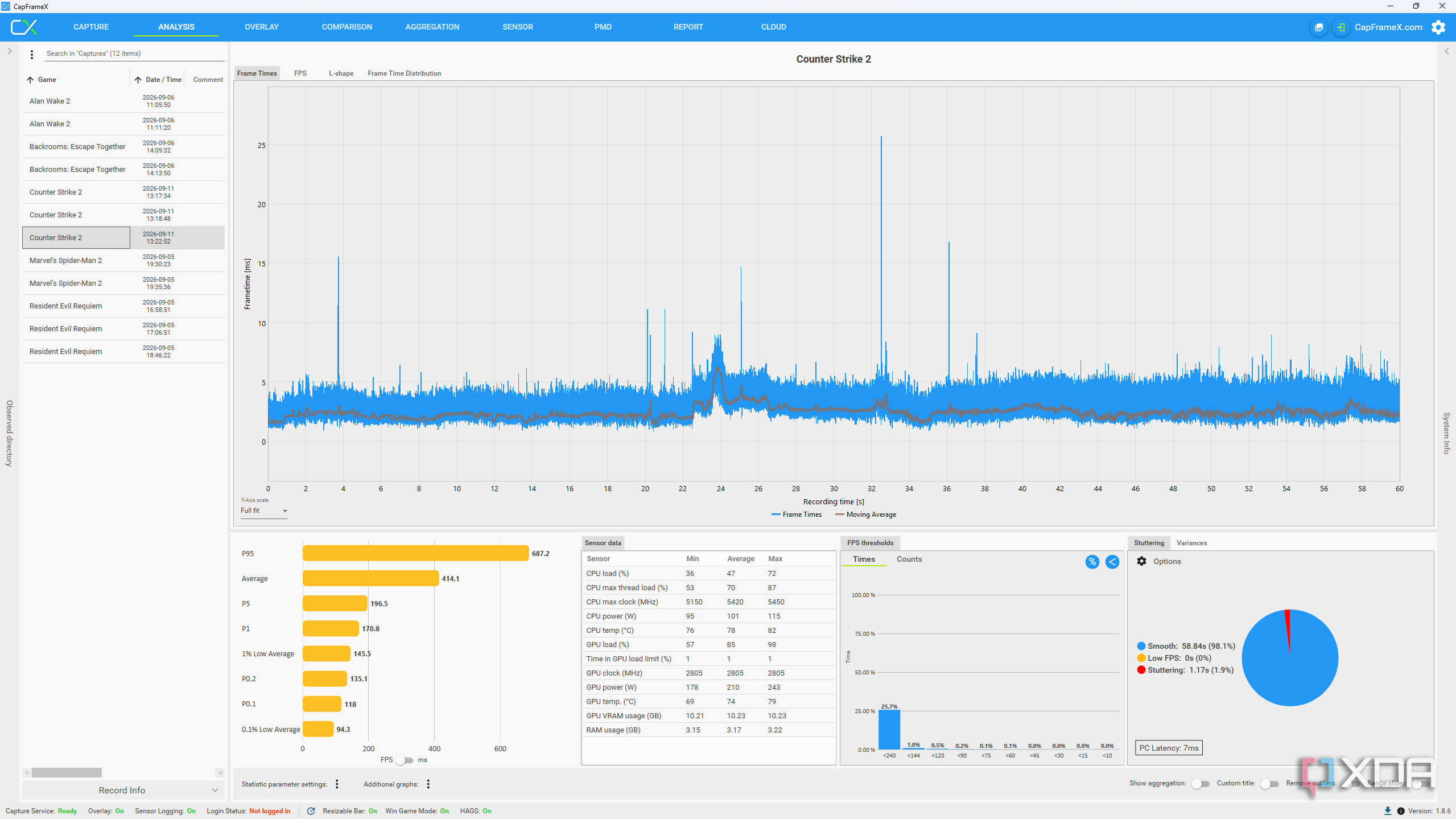1456x819 pixels.
Task: Expand the Observed directory panel chevron
Action: tap(10, 51)
